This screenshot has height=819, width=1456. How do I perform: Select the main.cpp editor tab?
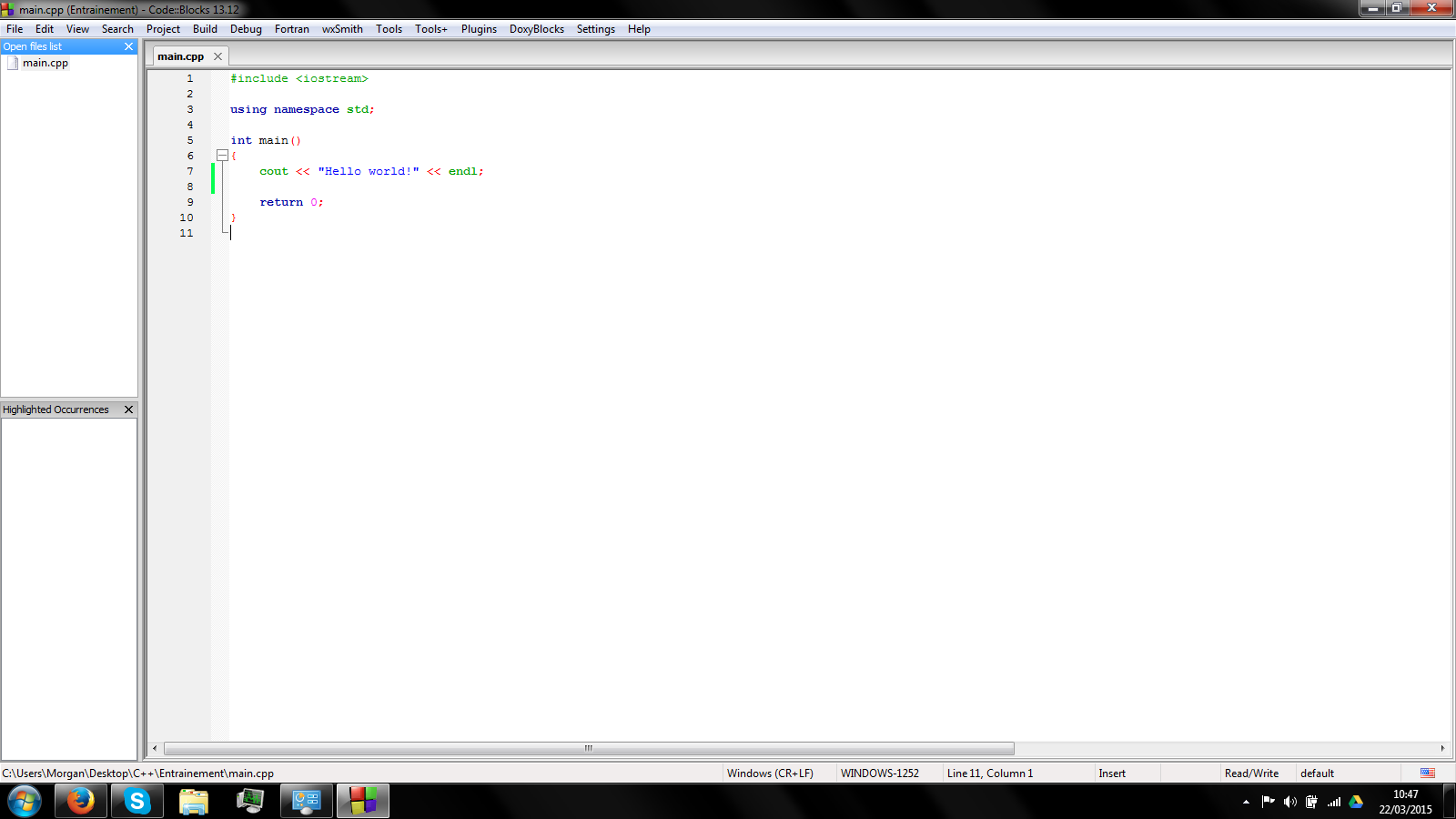[x=180, y=56]
